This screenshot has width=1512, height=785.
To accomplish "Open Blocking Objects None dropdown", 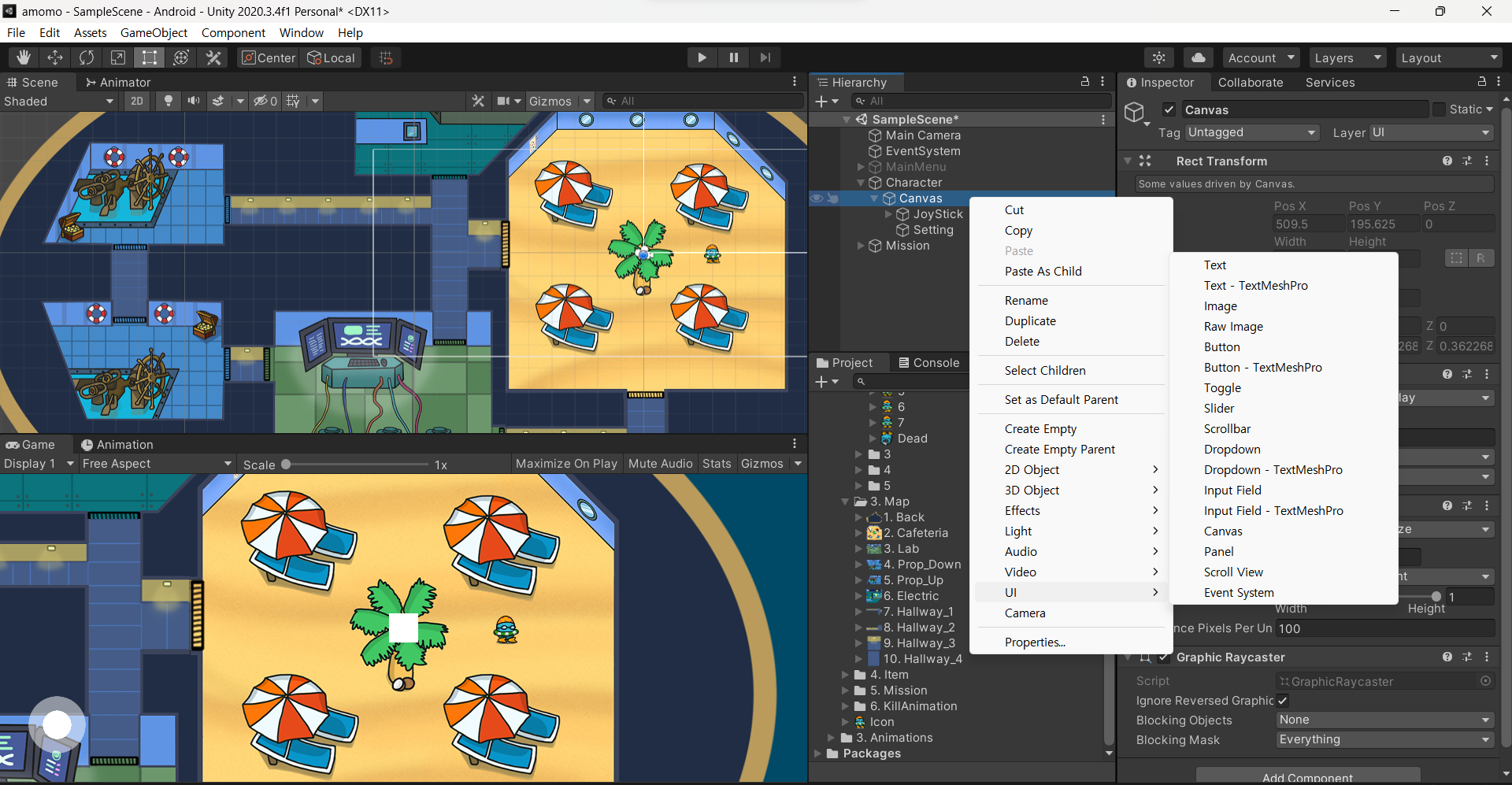I will [1384, 720].
